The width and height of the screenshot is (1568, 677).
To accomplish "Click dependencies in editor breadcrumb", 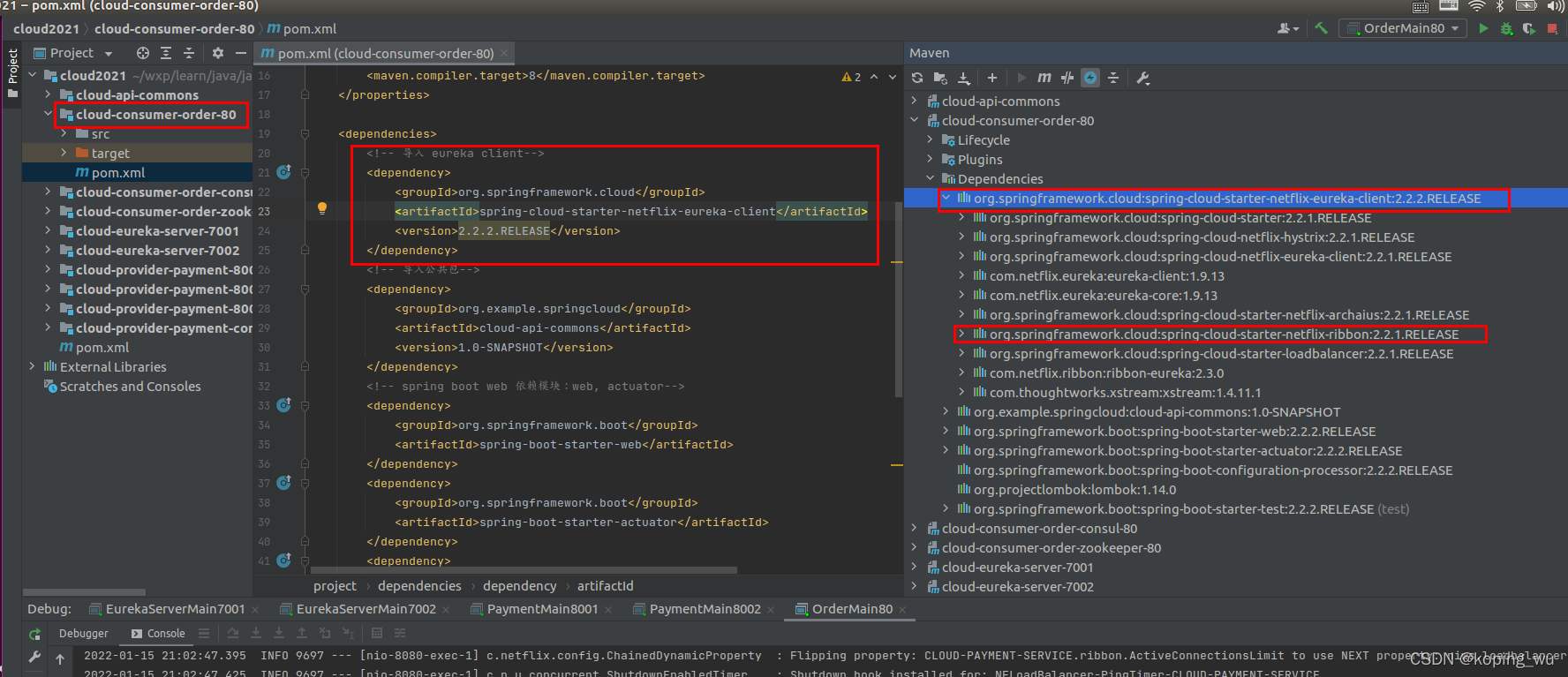I will point(419,586).
